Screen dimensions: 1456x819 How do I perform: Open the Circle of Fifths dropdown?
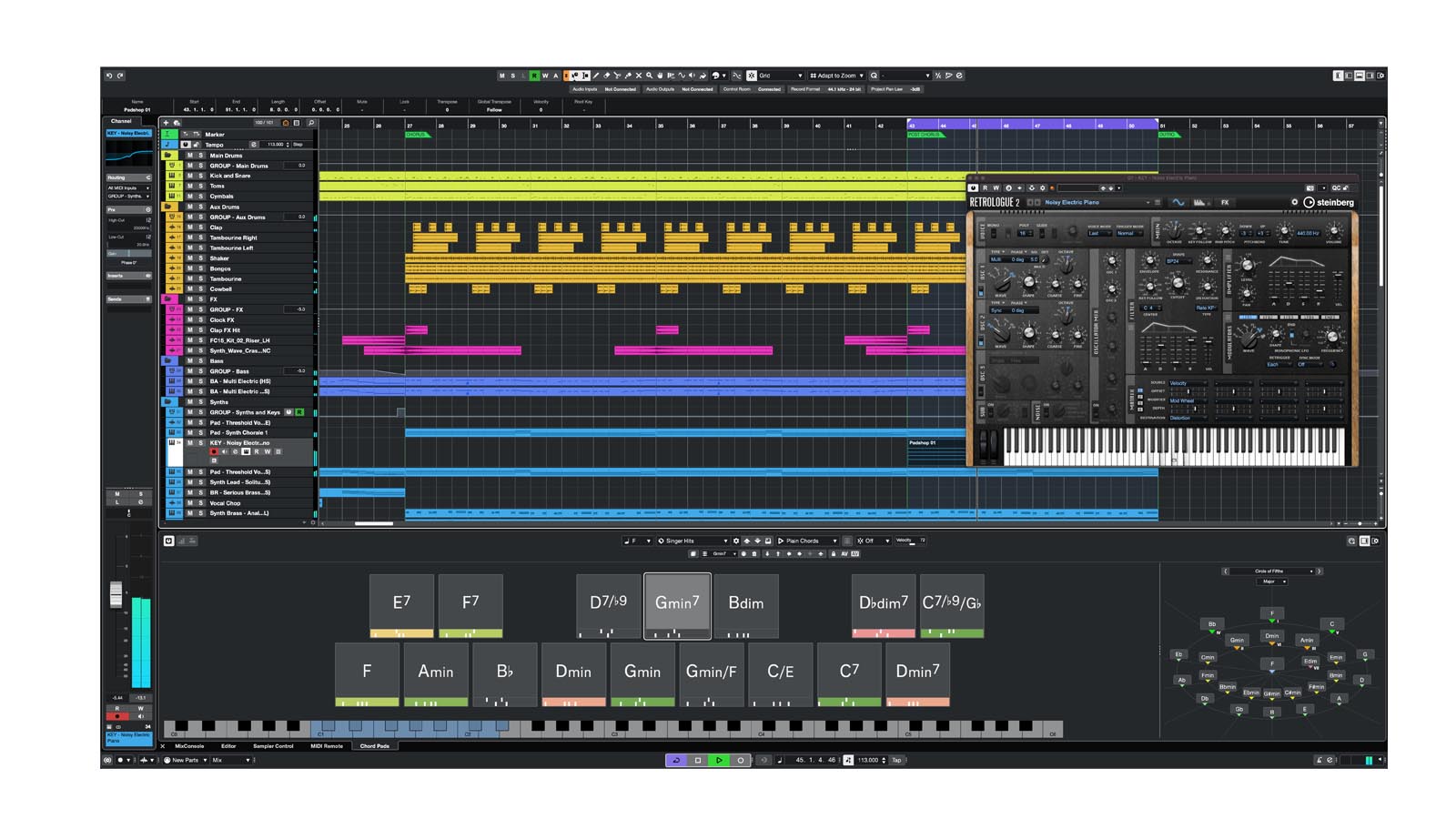pyautogui.click(x=1272, y=571)
